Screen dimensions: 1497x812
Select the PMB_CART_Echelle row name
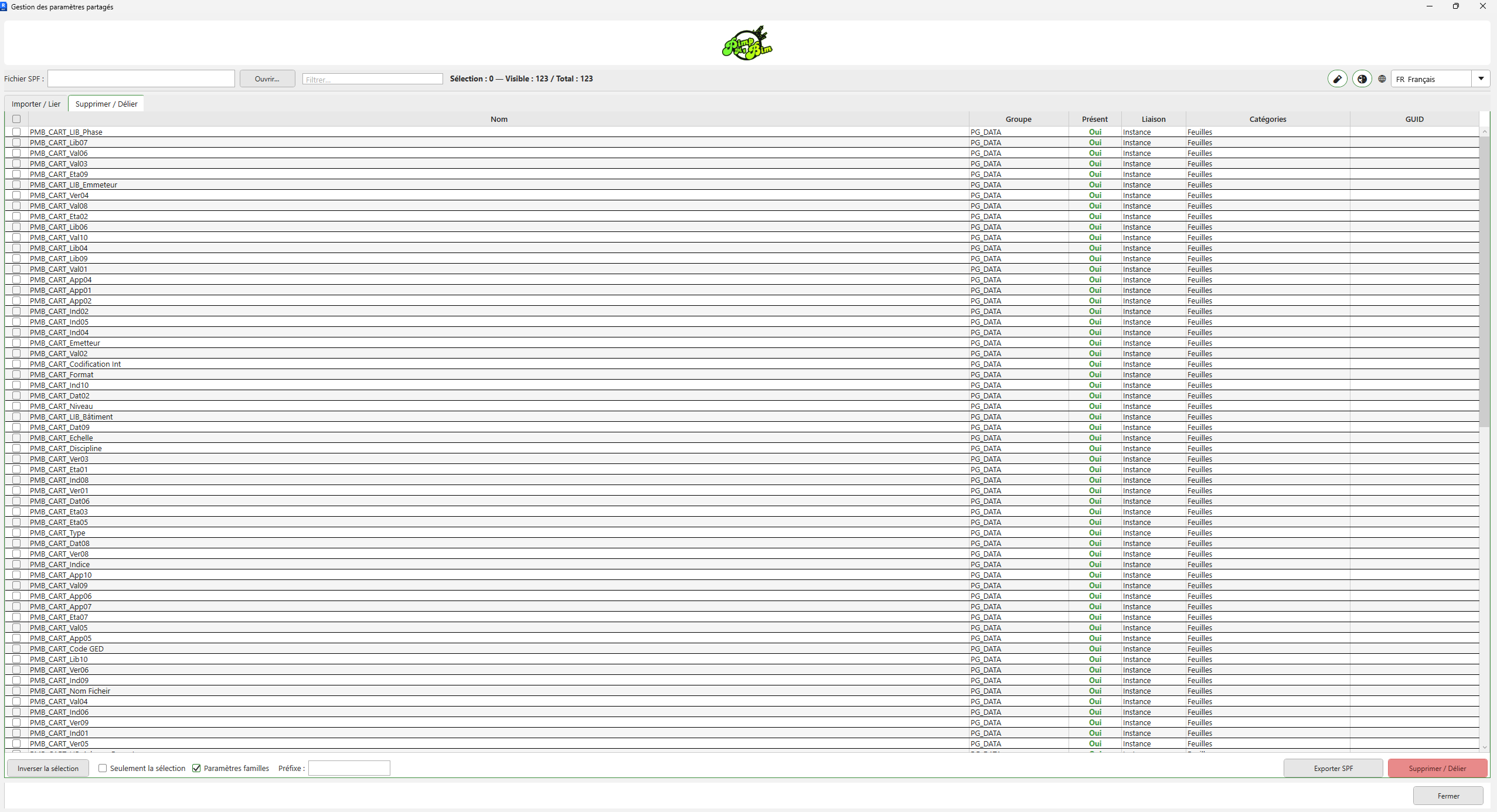[x=61, y=438]
